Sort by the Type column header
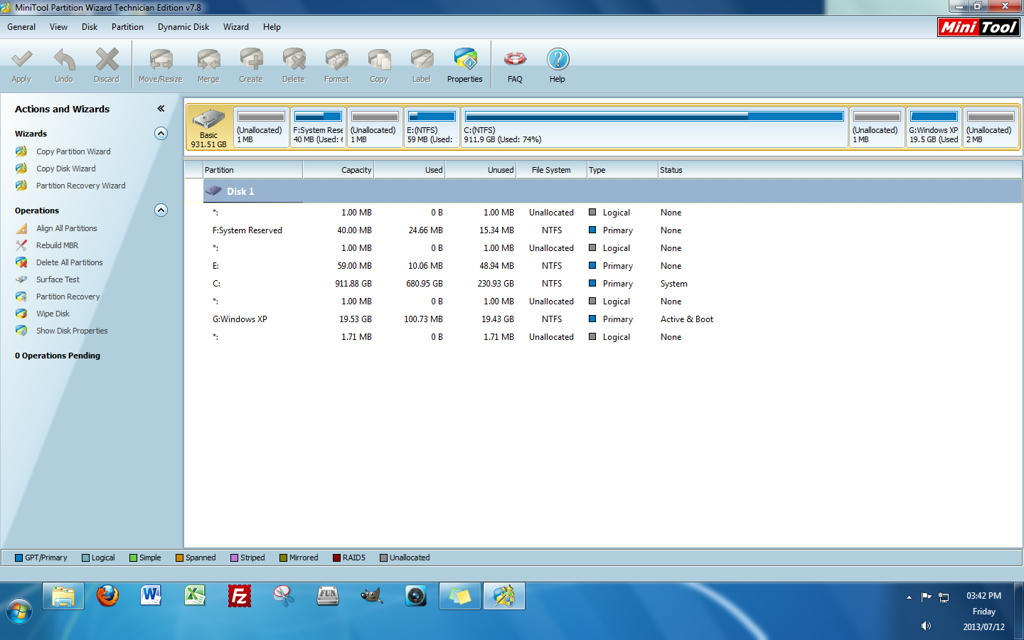1024x640 pixels. tap(622, 170)
